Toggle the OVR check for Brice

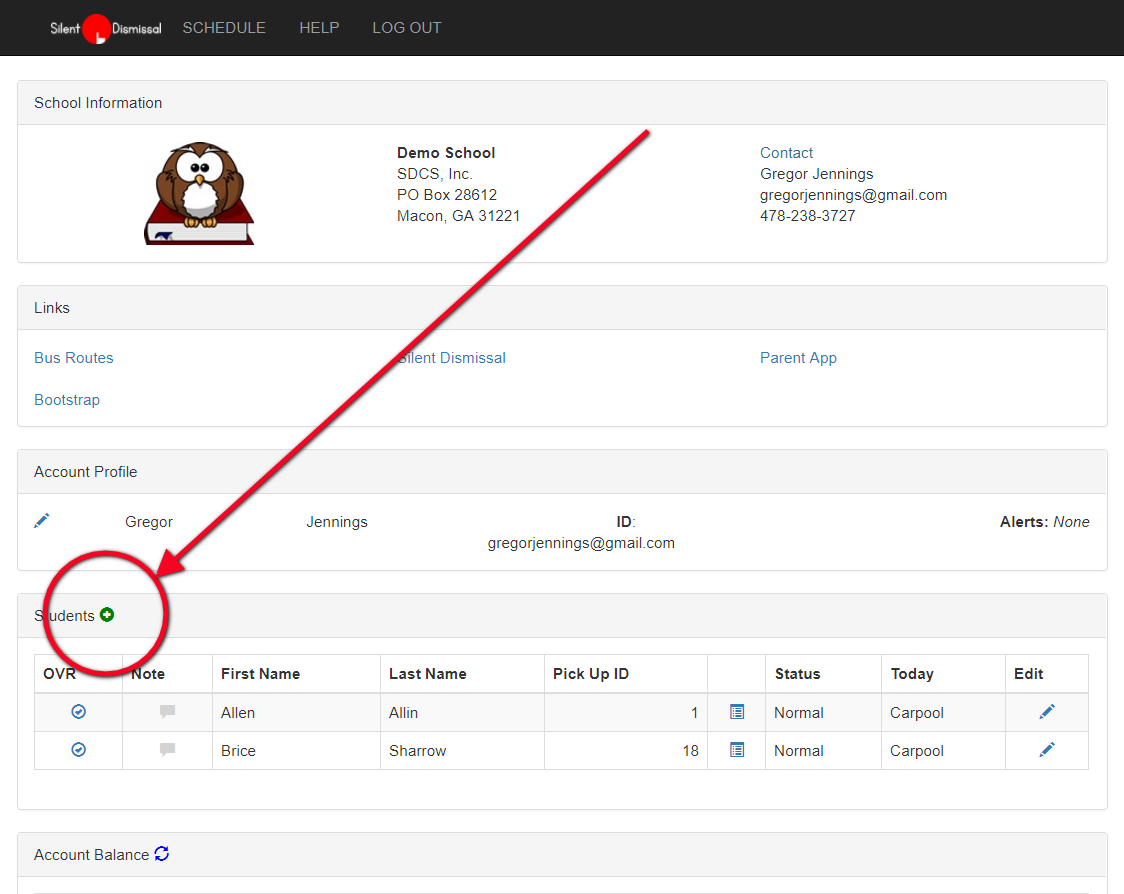pos(79,750)
